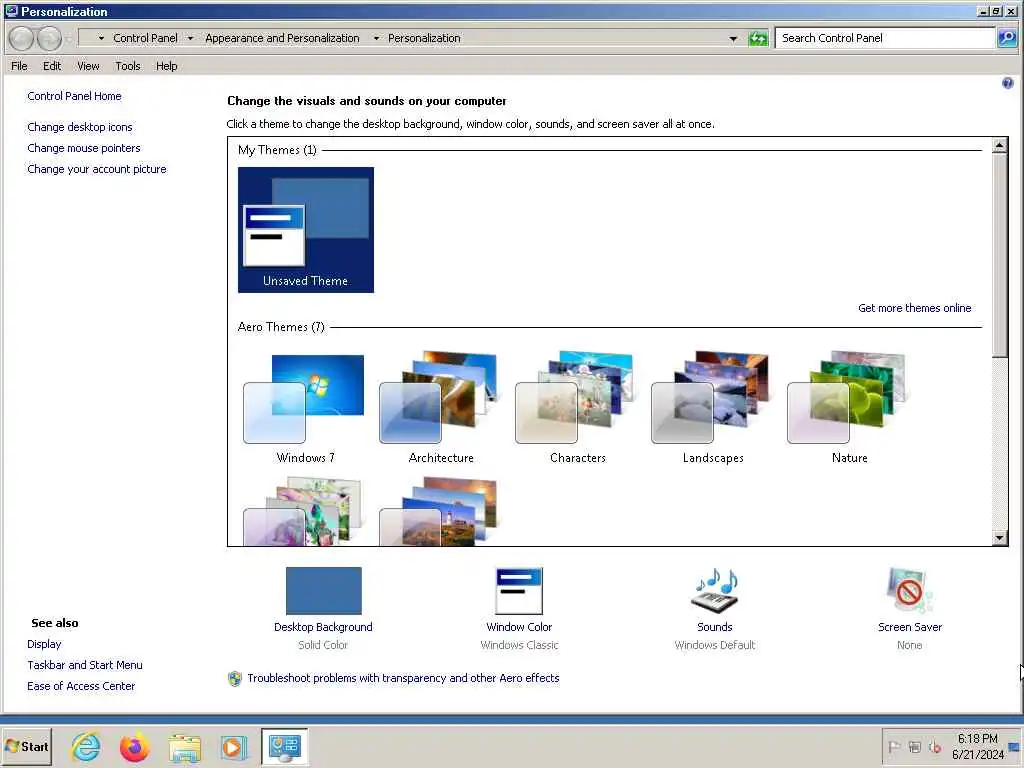Click Appearance and Personalization in address bar
The height and width of the screenshot is (768, 1024).
click(x=282, y=39)
